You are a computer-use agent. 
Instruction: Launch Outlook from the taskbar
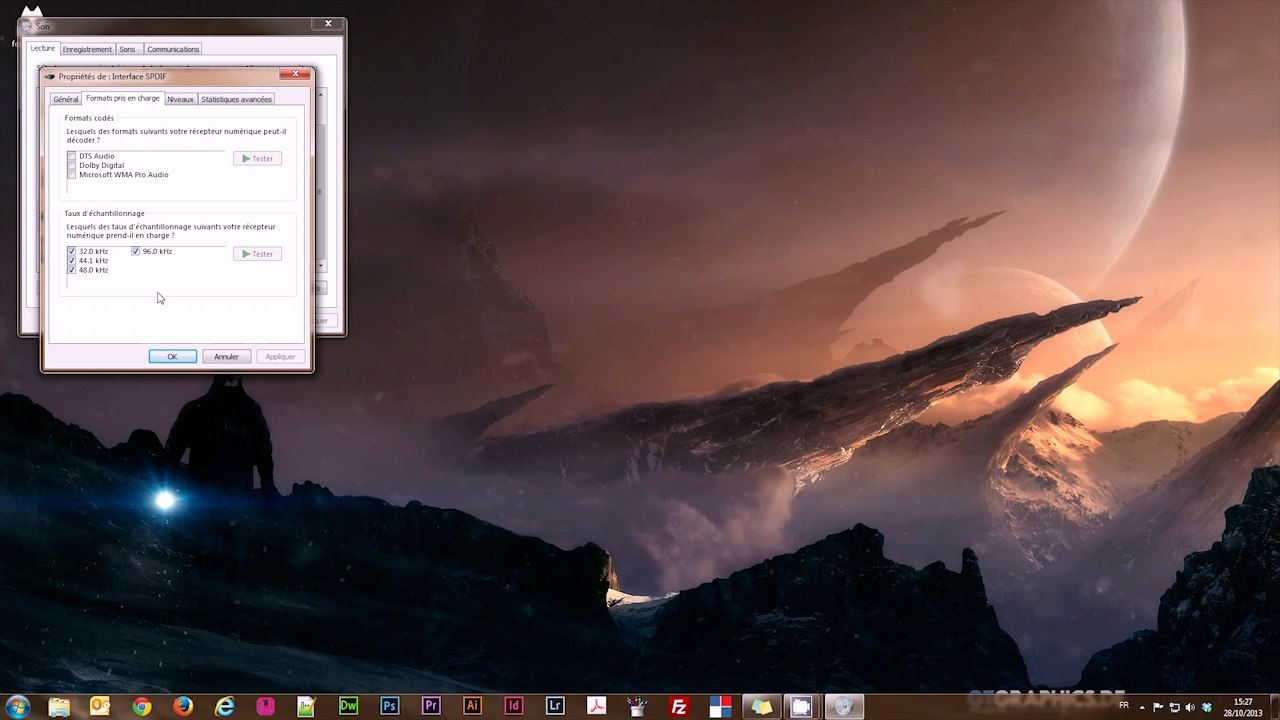pyautogui.click(x=100, y=706)
